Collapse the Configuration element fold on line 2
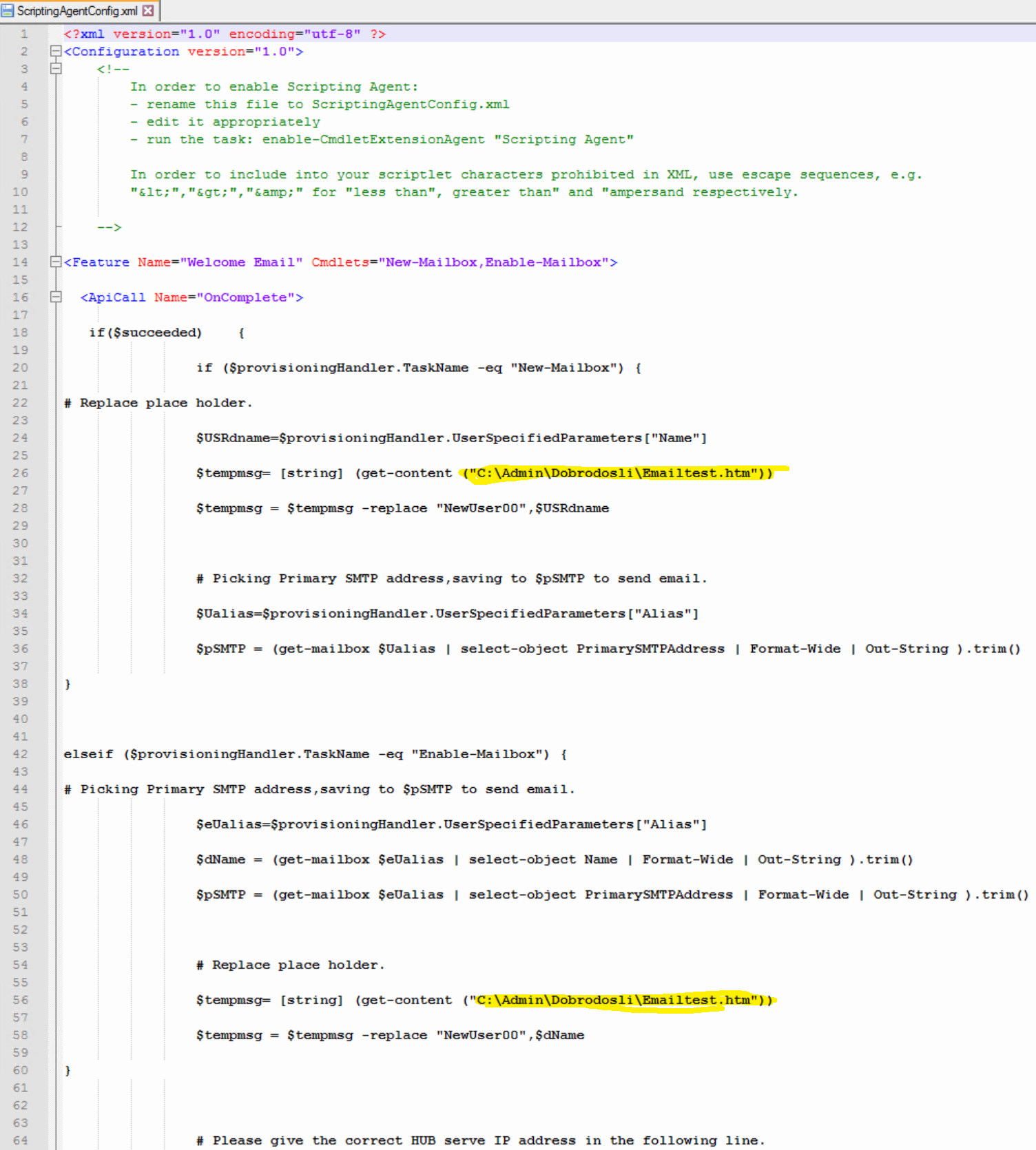Viewport: 1036px width, 1150px height. click(x=56, y=51)
